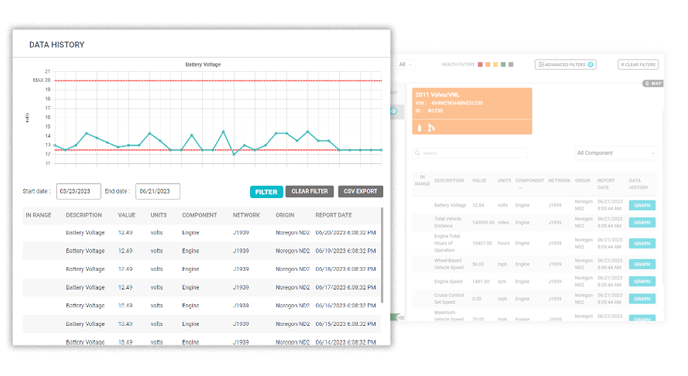Open GRAPH for Engine Total Hours of Operation
Screen dimensions: 688x376
(x=642, y=244)
